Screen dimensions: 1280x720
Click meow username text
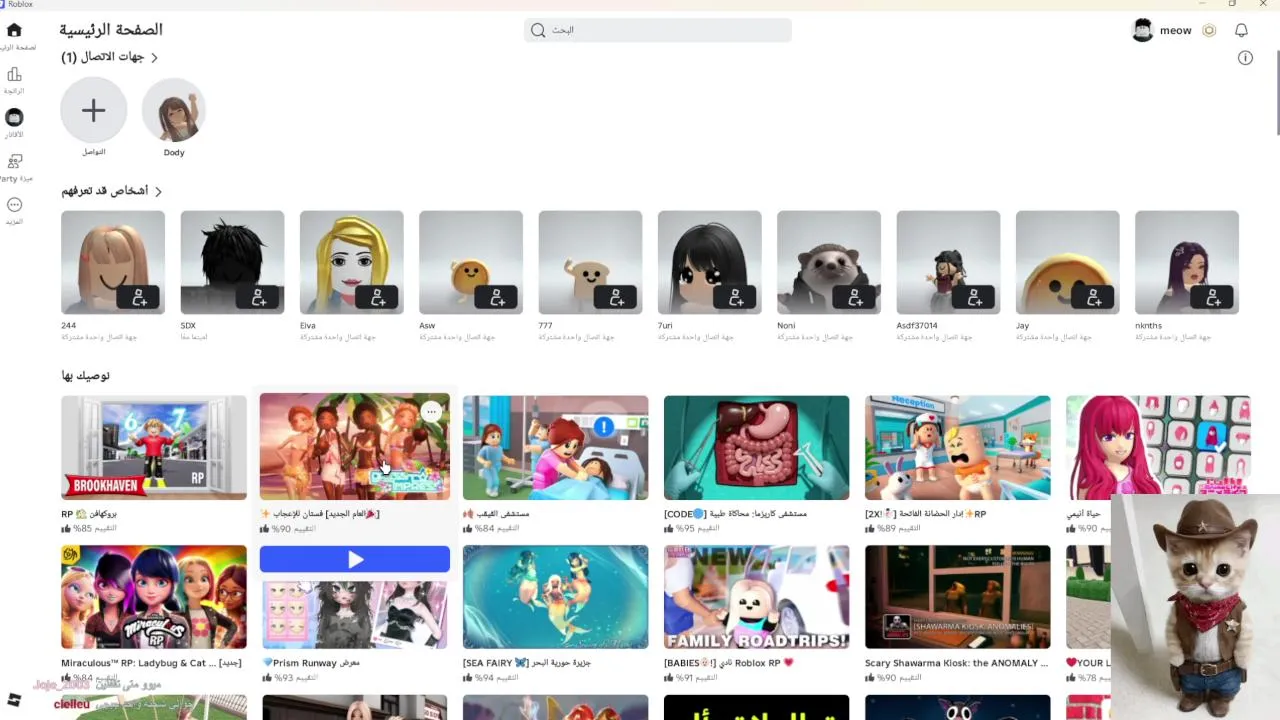pyautogui.click(x=1175, y=30)
